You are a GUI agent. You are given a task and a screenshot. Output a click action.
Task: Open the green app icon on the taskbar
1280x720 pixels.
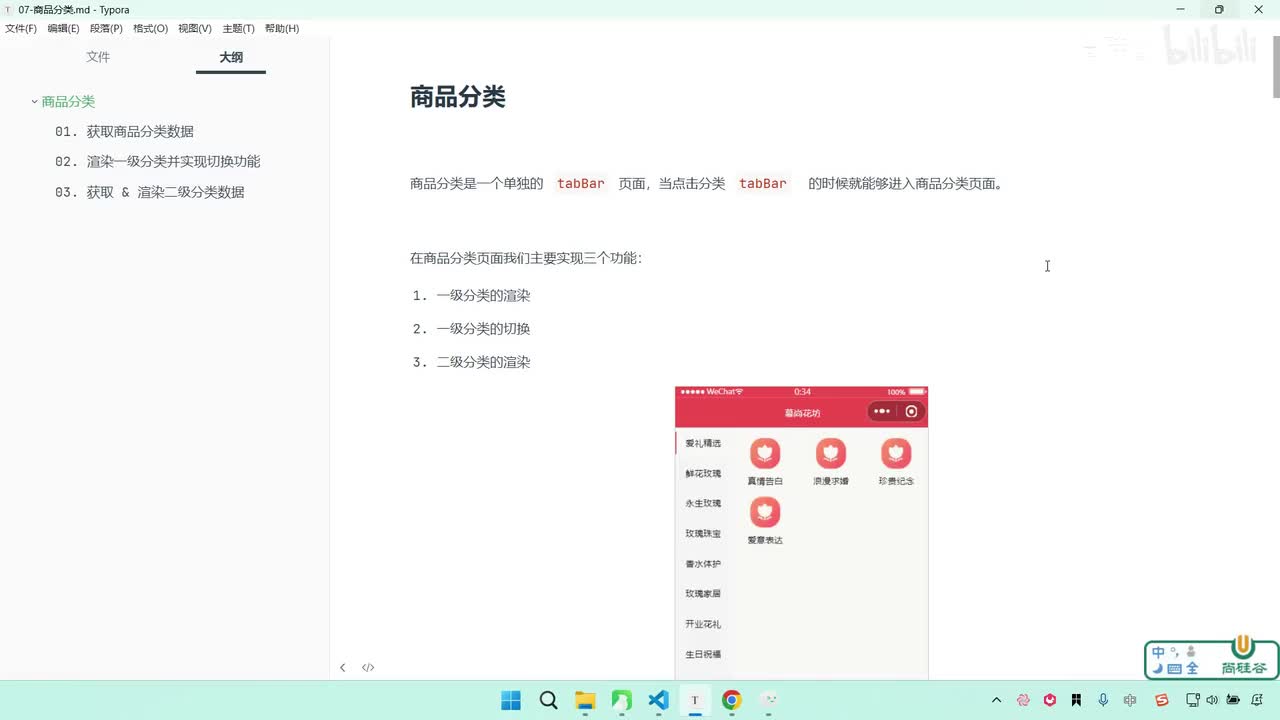(621, 700)
